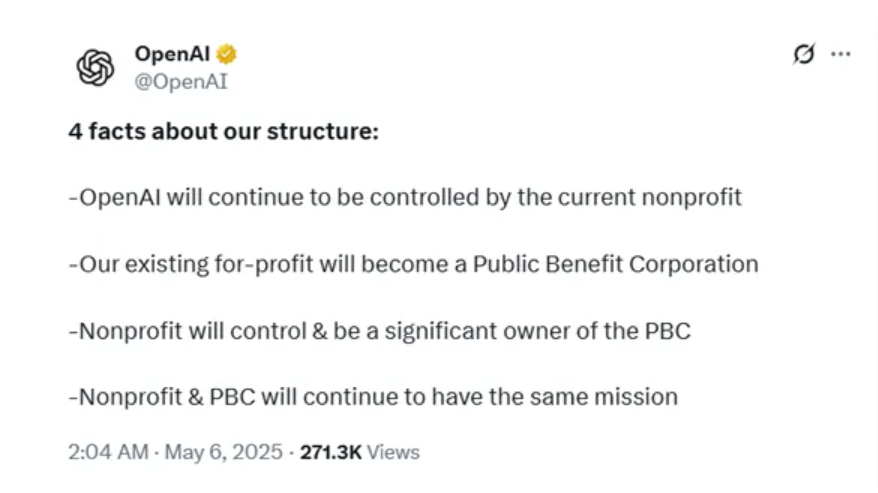The image size is (878, 493).
Task: Click the 'Public Benefit Corporation' phrase
Action: tap(615, 264)
